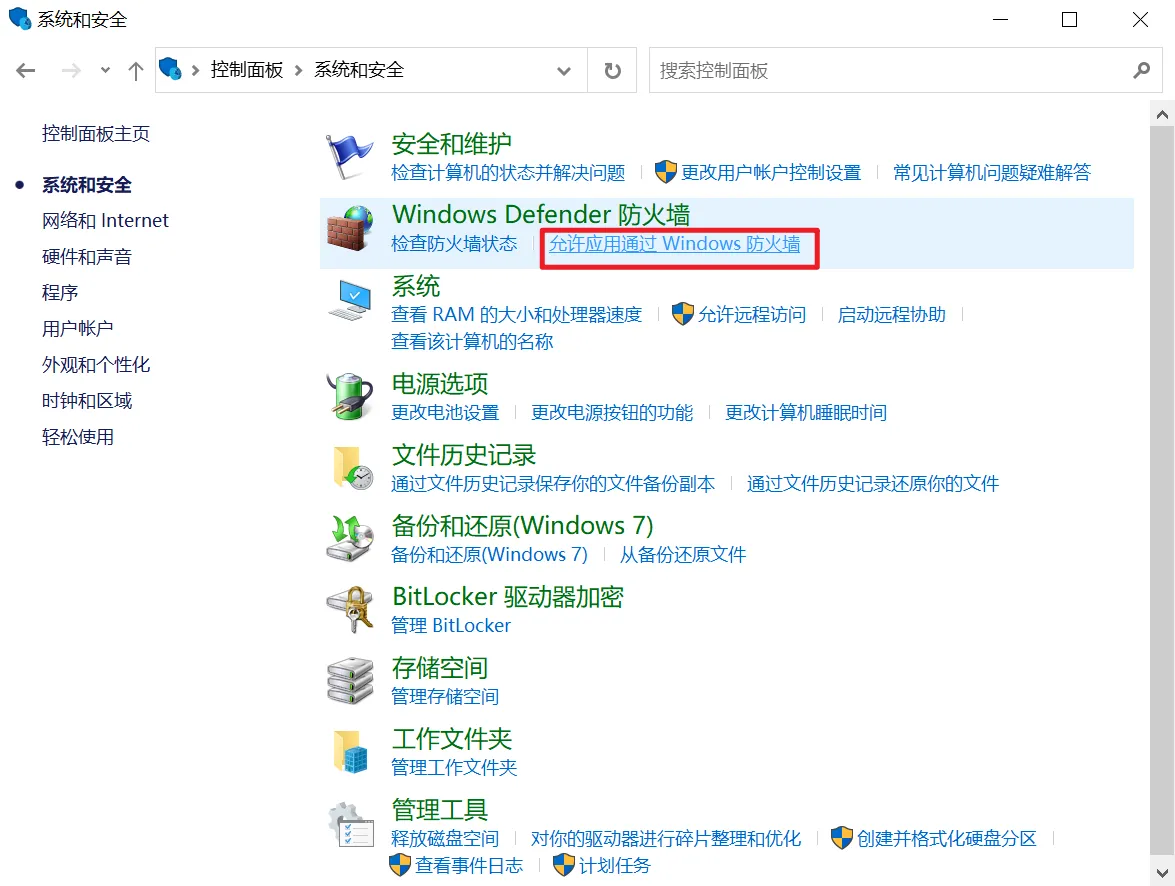Click the shield icon beside 创建并格式化硬盘分区

tap(842, 838)
